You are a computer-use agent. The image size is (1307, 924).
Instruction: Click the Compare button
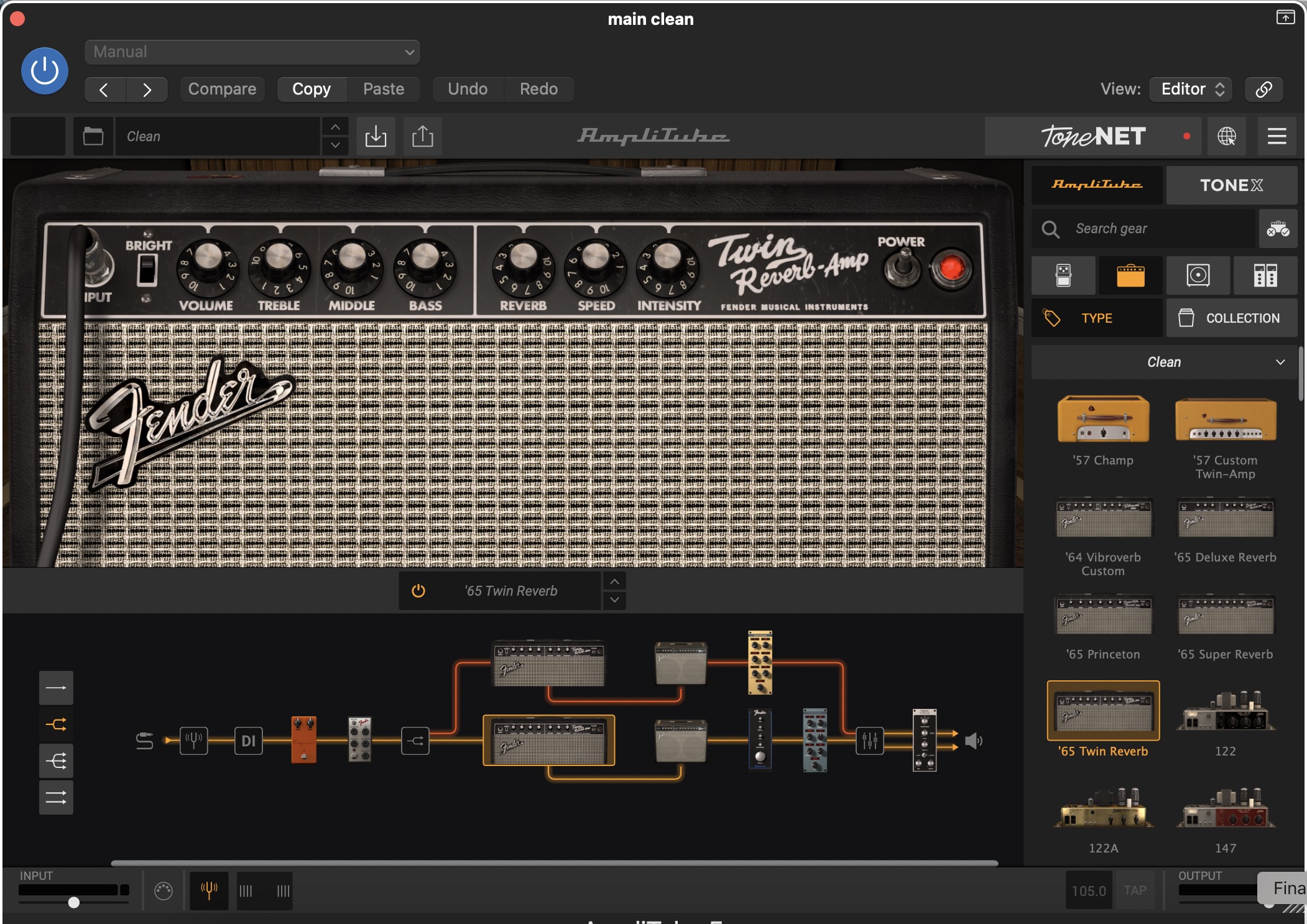222,89
